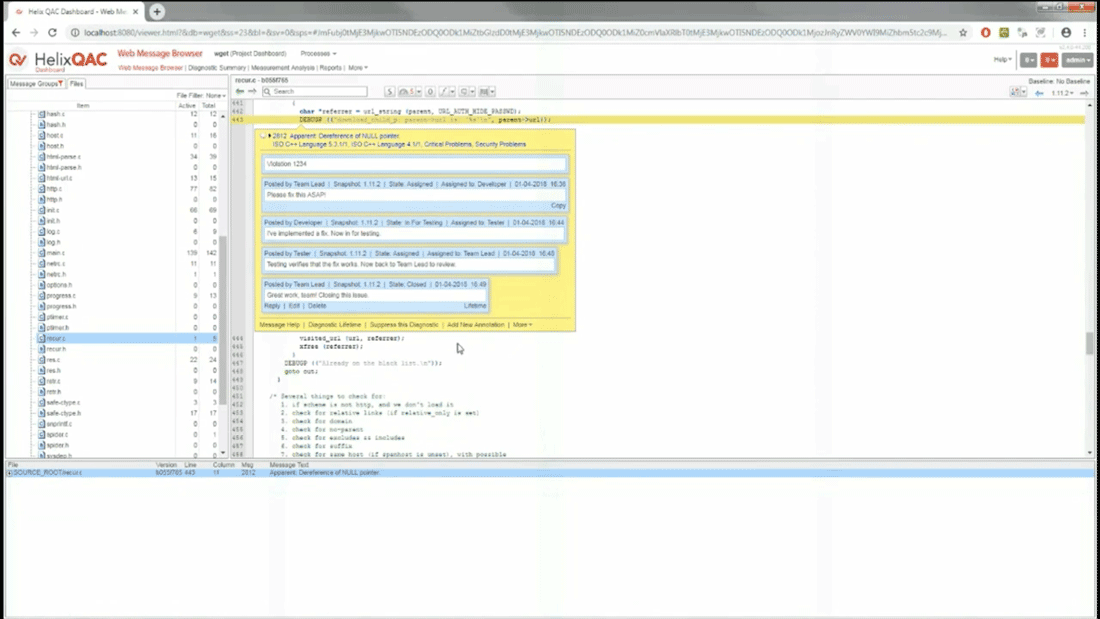Open the Processes dropdown menu

[x=318, y=54]
